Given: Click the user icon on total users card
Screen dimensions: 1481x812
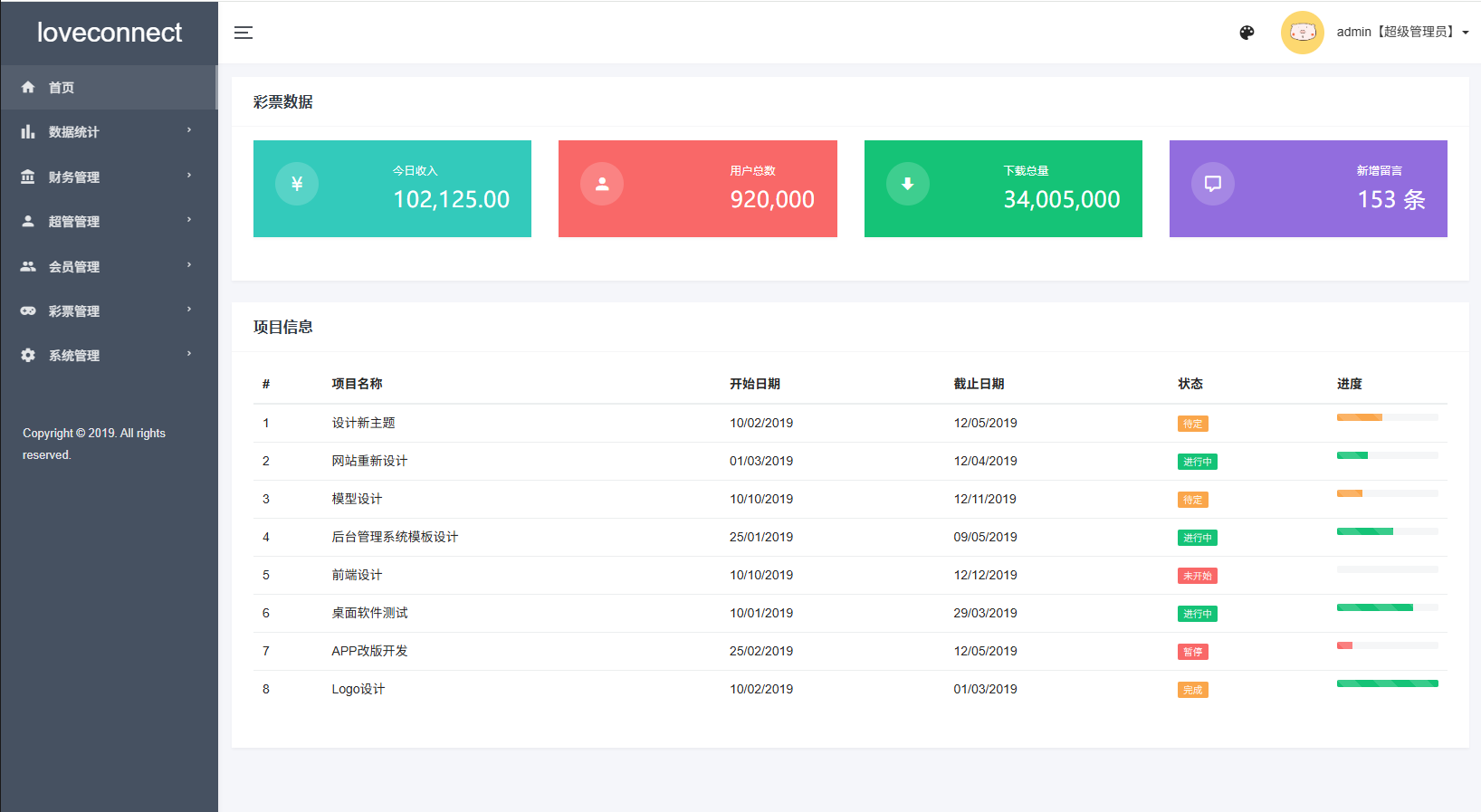Looking at the screenshot, I should 602,184.
